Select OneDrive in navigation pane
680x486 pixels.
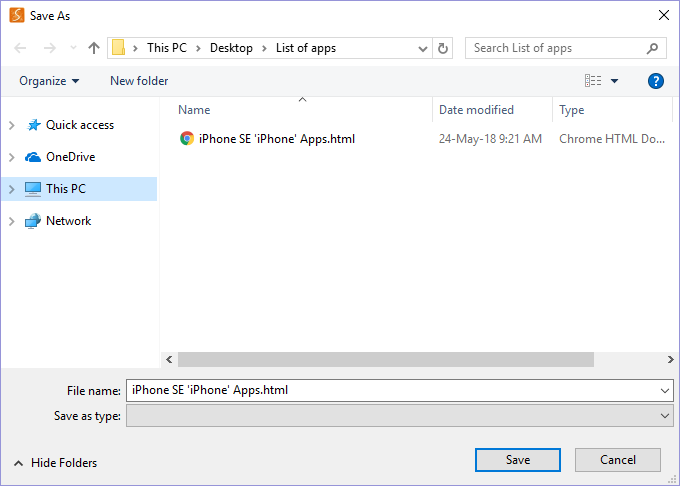tap(70, 157)
